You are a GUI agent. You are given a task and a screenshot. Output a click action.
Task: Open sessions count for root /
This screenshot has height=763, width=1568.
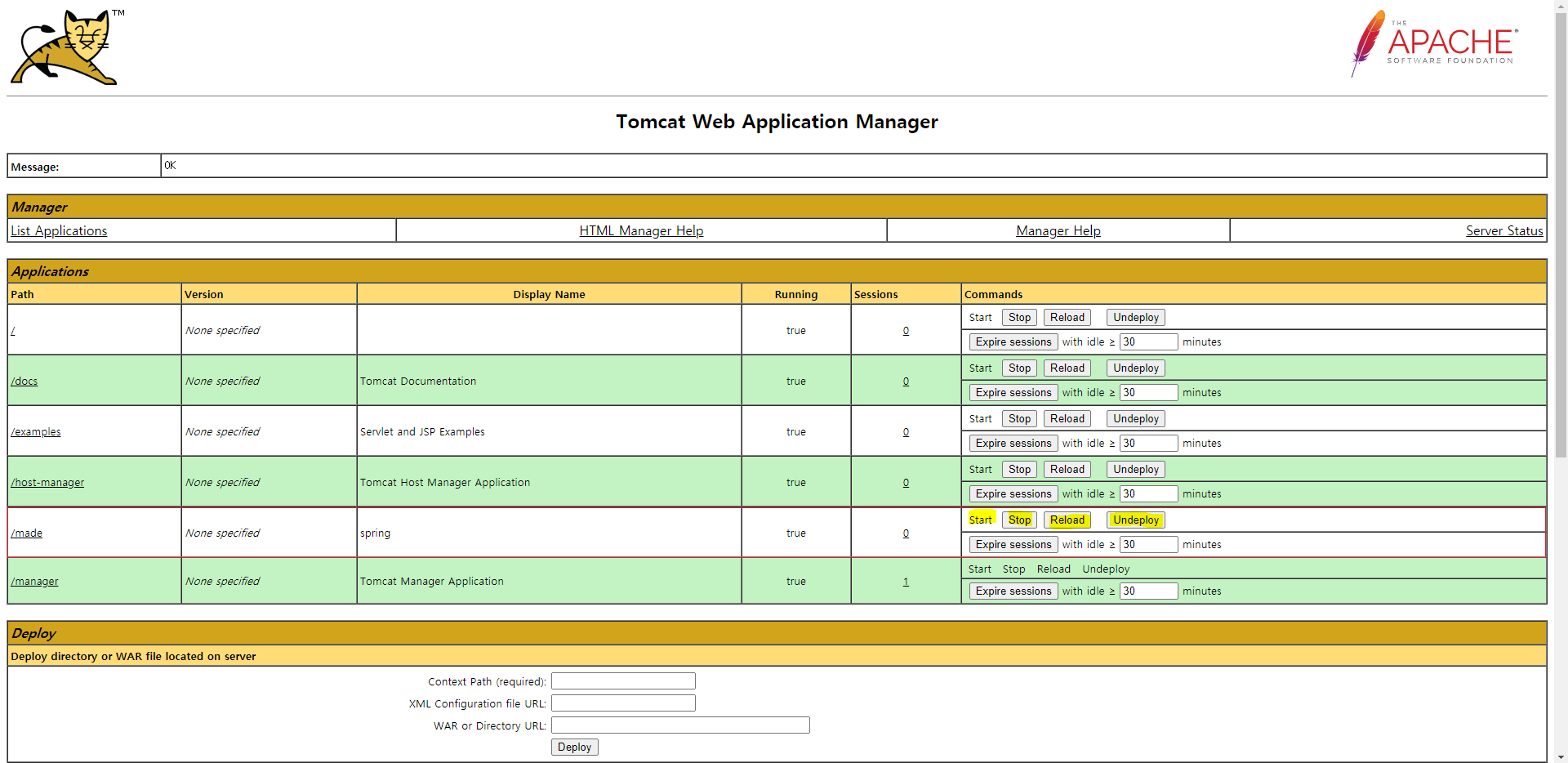906,331
